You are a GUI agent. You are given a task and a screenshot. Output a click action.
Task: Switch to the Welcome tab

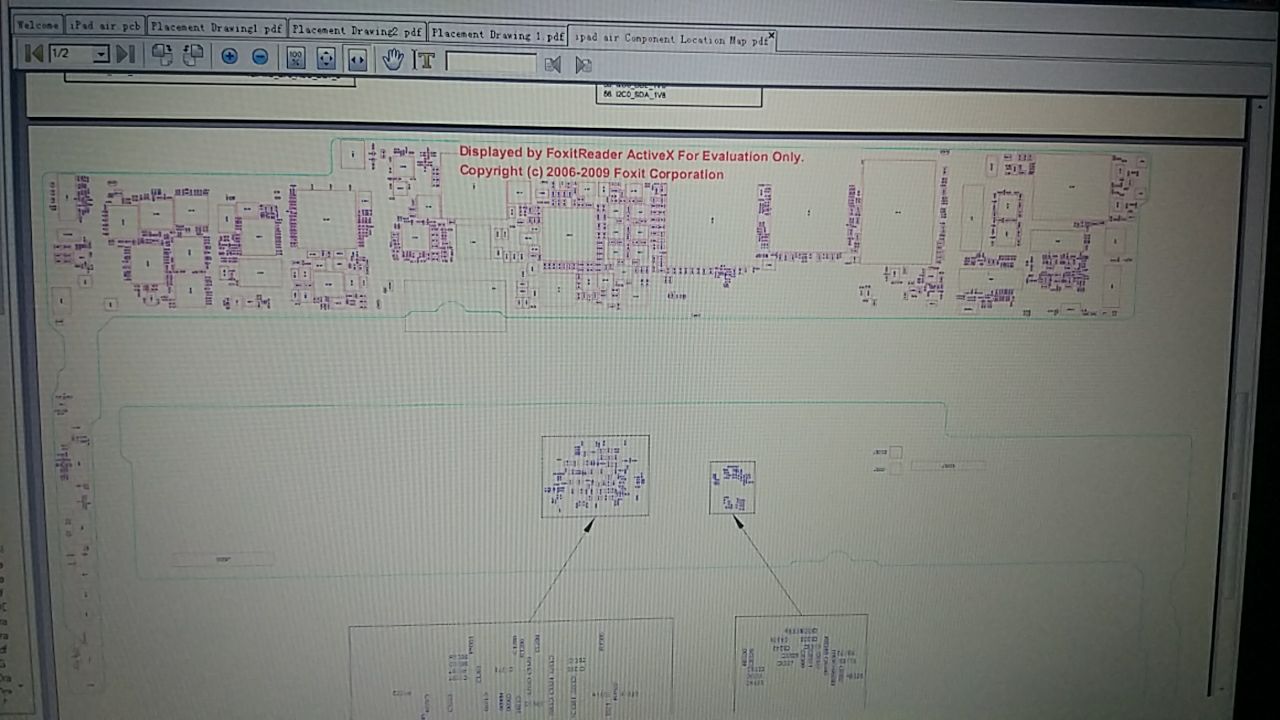pos(38,24)
